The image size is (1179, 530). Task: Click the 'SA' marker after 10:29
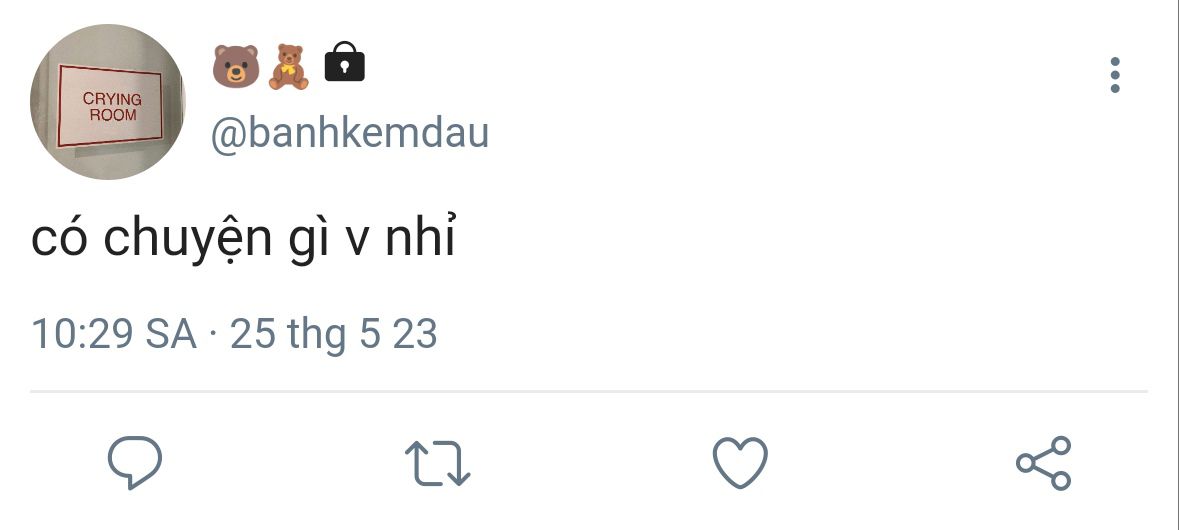click(x=171, y=335)
